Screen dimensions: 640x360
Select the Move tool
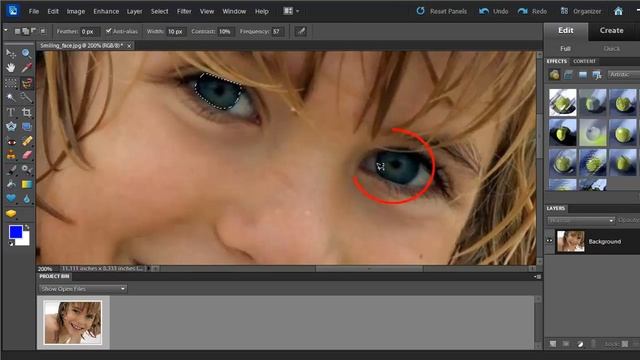coord(11,53)
